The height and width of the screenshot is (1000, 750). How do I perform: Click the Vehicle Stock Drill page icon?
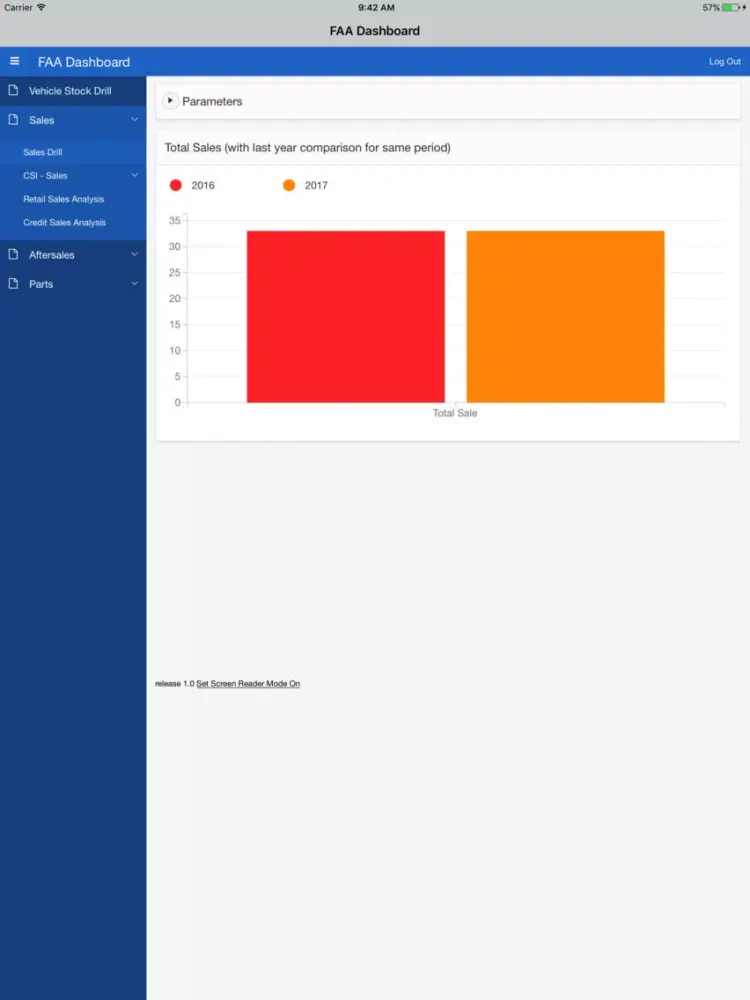[13, 91]
